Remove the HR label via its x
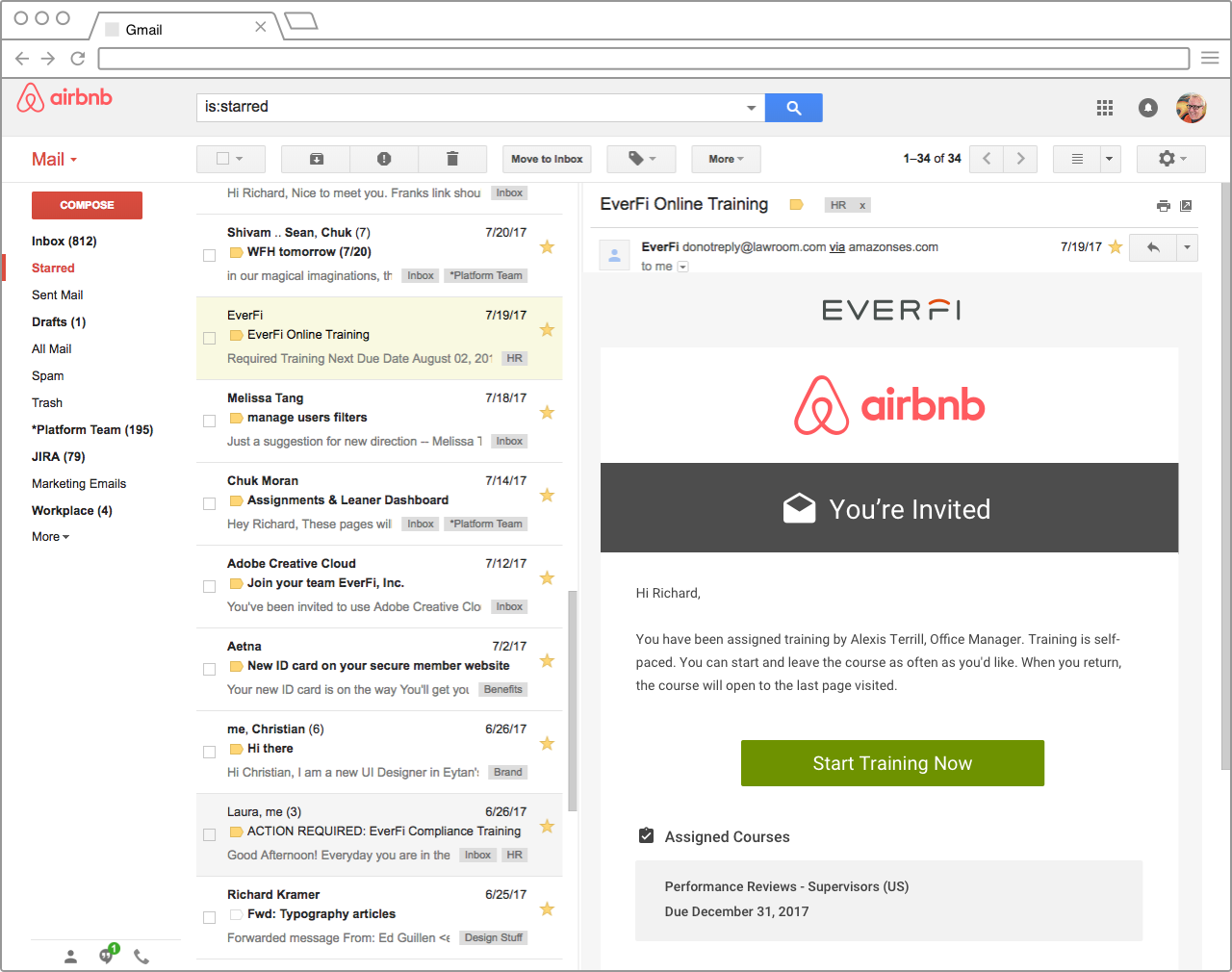1232x972 pixels. point(862,205)
